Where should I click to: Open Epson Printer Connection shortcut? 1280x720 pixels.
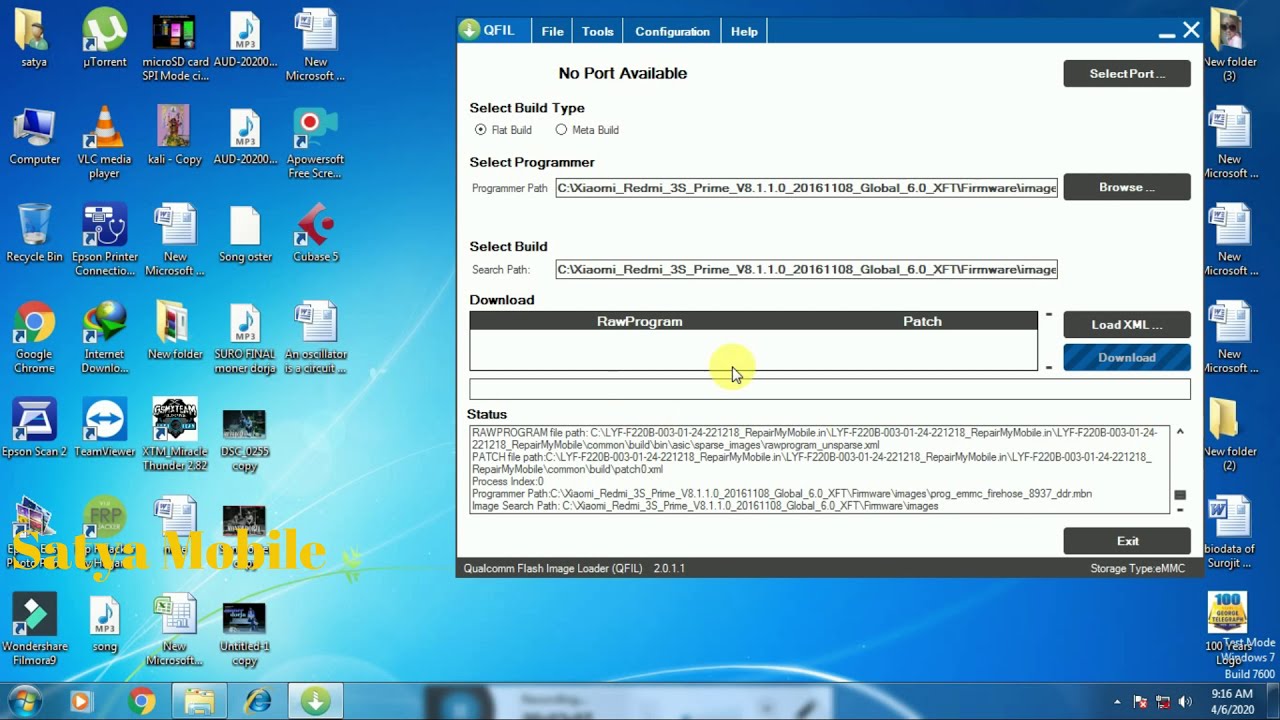[104, 240]
